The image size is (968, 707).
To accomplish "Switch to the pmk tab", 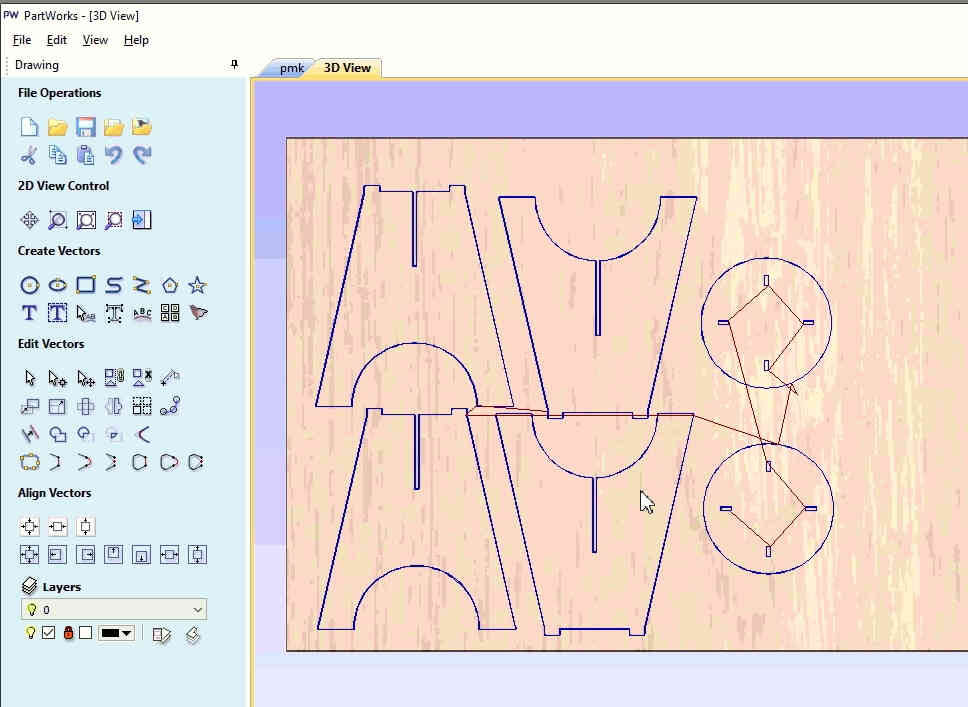I will 291,68.
